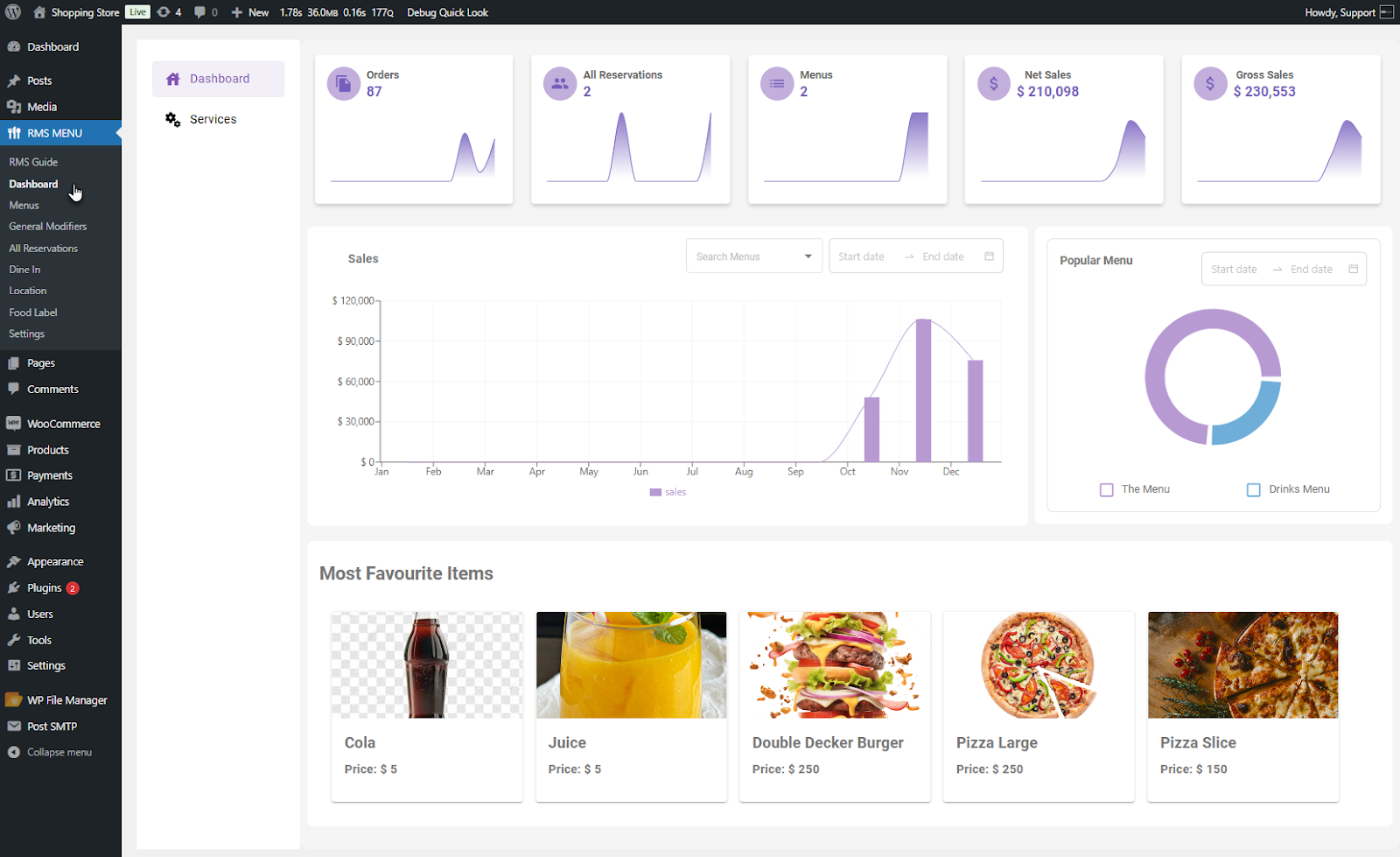Open the Orders stat card icon
This screenshot has height=857, width=1400.
[344, 83]
